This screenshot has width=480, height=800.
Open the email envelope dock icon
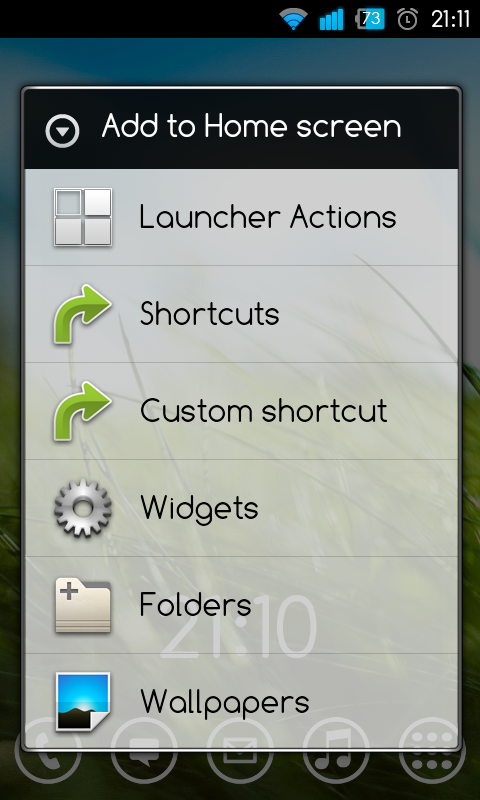click(240, 750)
